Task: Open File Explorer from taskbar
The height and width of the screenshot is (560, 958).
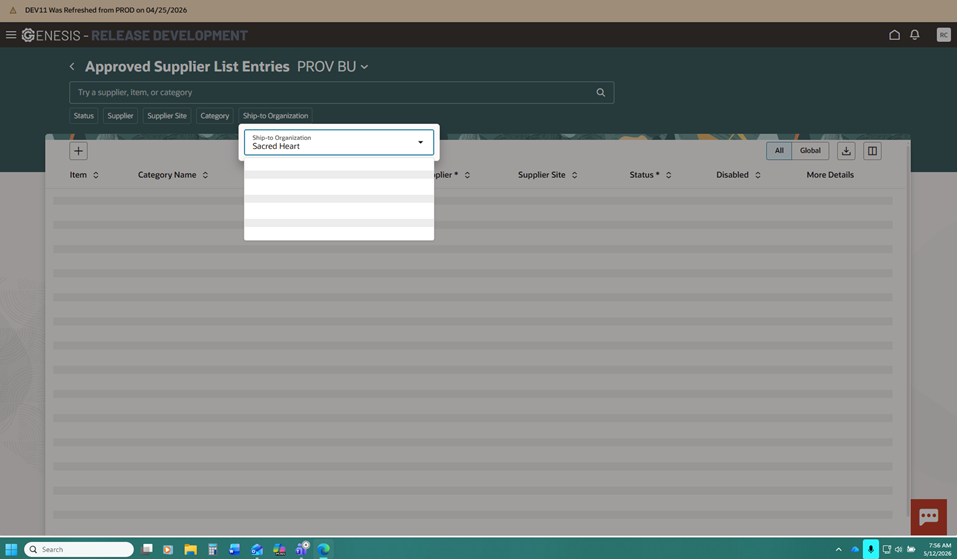Action: coord(191,550)
